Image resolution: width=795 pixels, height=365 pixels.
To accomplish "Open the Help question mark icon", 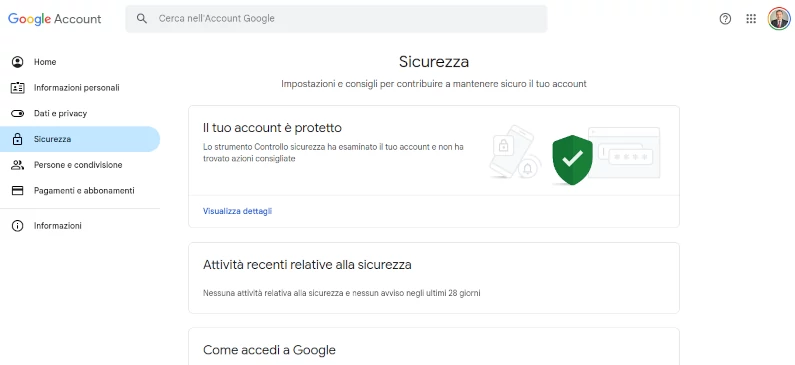I will (x=725, y=19).
